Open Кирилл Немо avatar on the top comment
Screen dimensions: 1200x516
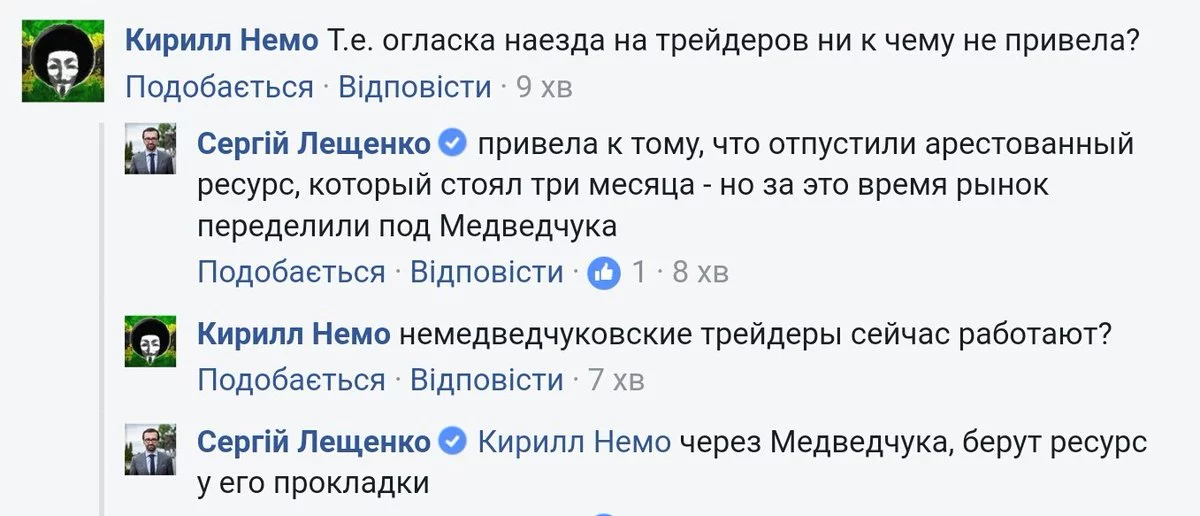pos(63,61)
